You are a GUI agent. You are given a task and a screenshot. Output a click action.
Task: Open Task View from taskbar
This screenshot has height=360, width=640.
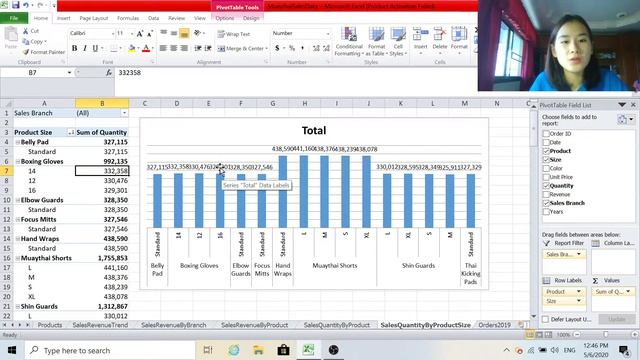208,350
